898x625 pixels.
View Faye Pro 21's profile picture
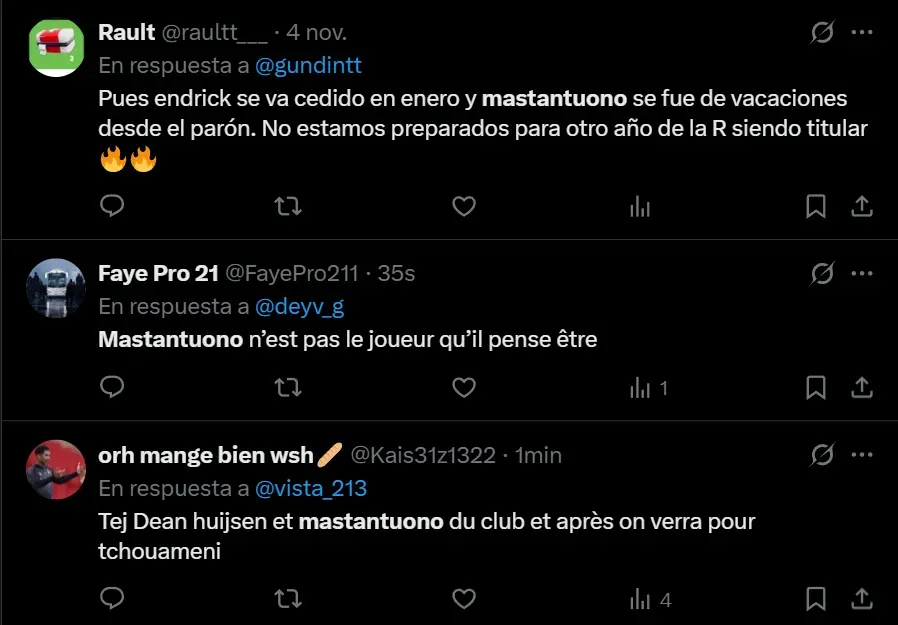click(56, 288)
